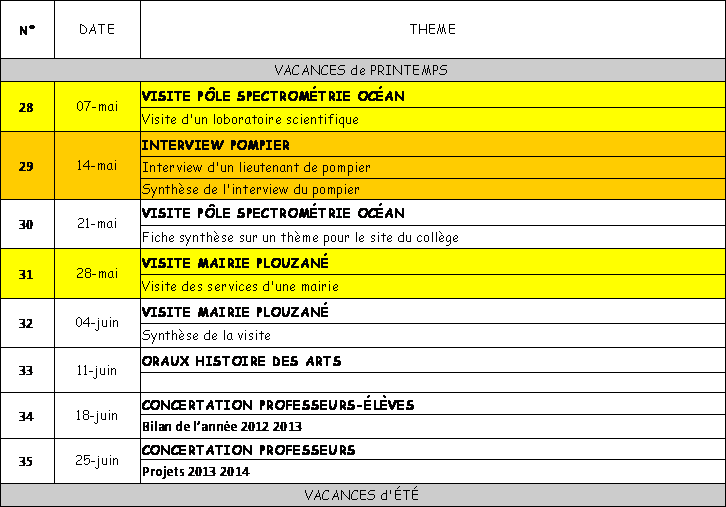The width and height of the screenshot is (726, 507).
Task: Click 'Synthèse de l'interview du pompier' line
Action: click(251, 189)
